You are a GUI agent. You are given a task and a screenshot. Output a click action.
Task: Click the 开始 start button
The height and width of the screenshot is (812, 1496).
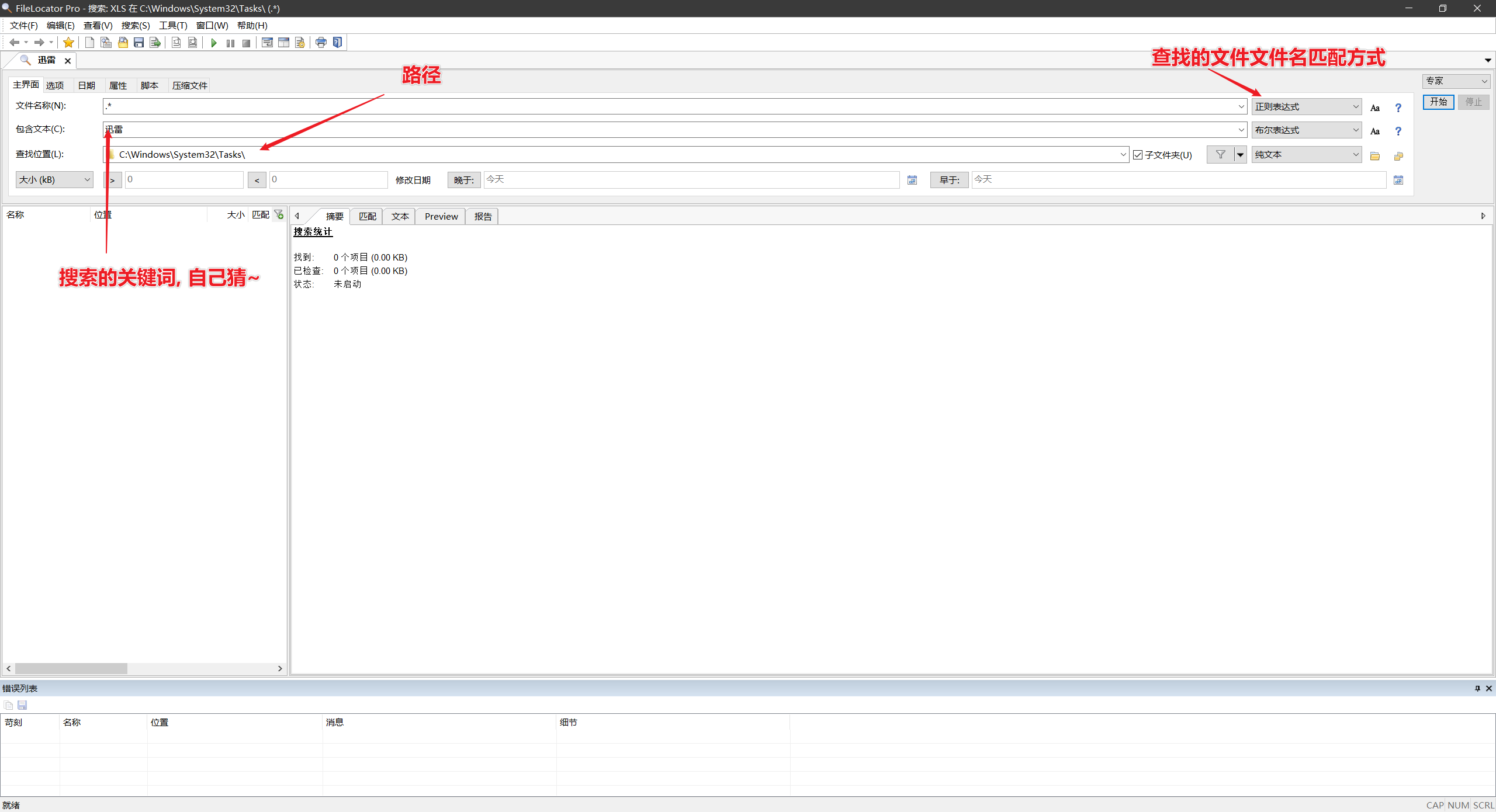(x=1438, y=102)
